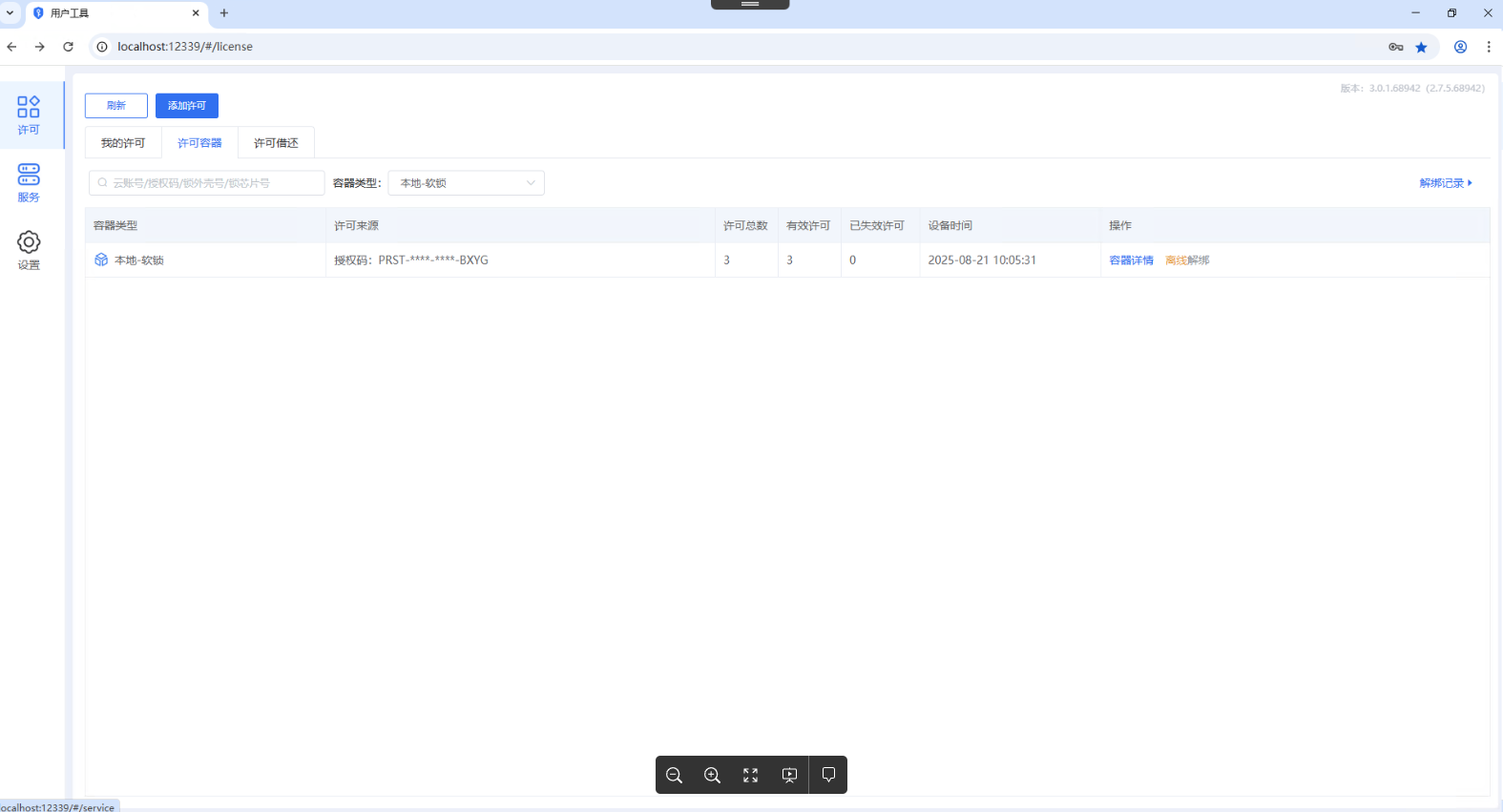Select the 用户工具 browser tab
Screen dimensions: 1503x812
(x=116, y=13)
